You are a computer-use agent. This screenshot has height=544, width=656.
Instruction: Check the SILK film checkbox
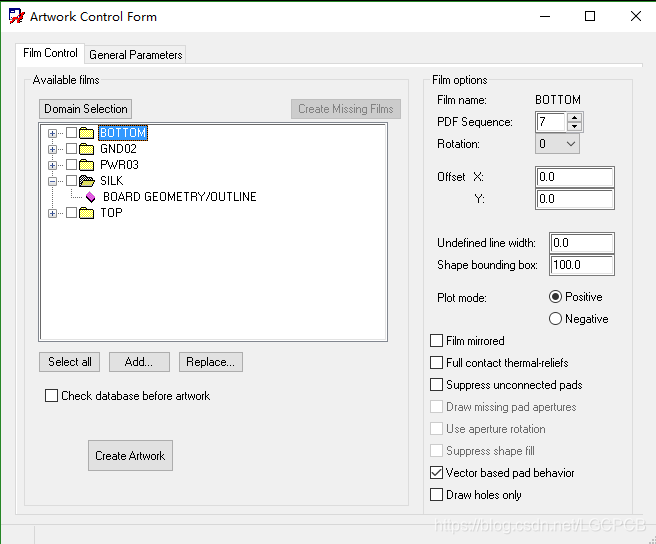click(72, 180)
